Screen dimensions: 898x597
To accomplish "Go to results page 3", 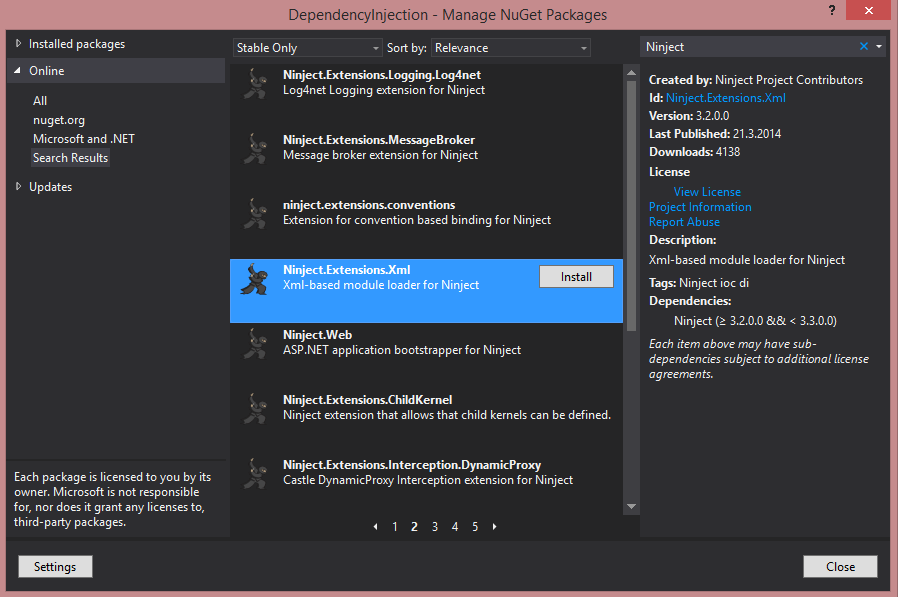I will [x=435, y=527].
